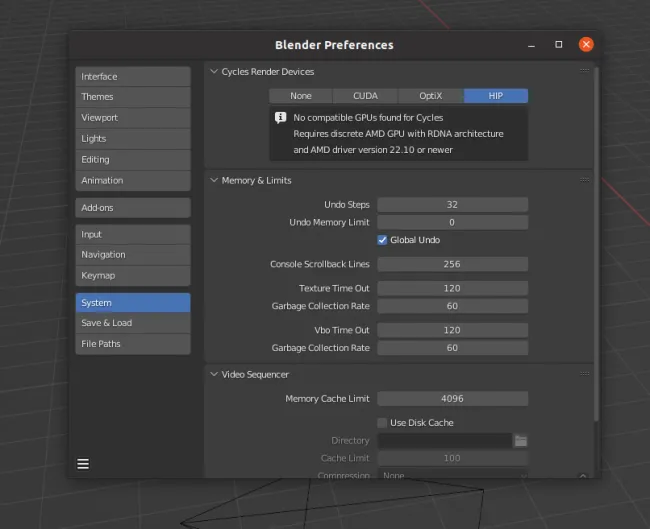Select OptiX as Cycles render device
The width and height of the screenshot is (650, 529).
(431, 96)
